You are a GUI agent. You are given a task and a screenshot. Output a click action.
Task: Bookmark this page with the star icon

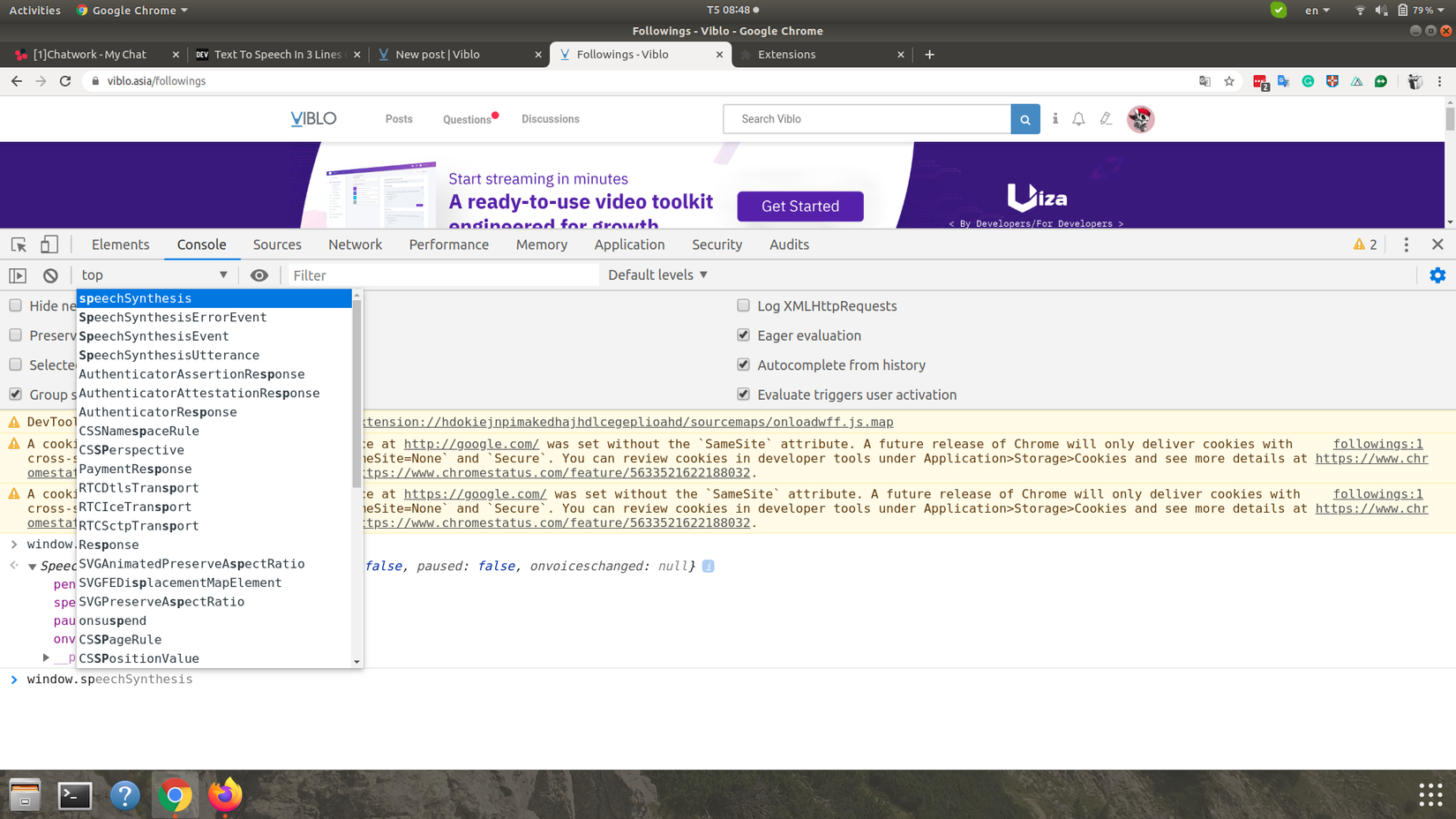click(x=1229, y=81)
